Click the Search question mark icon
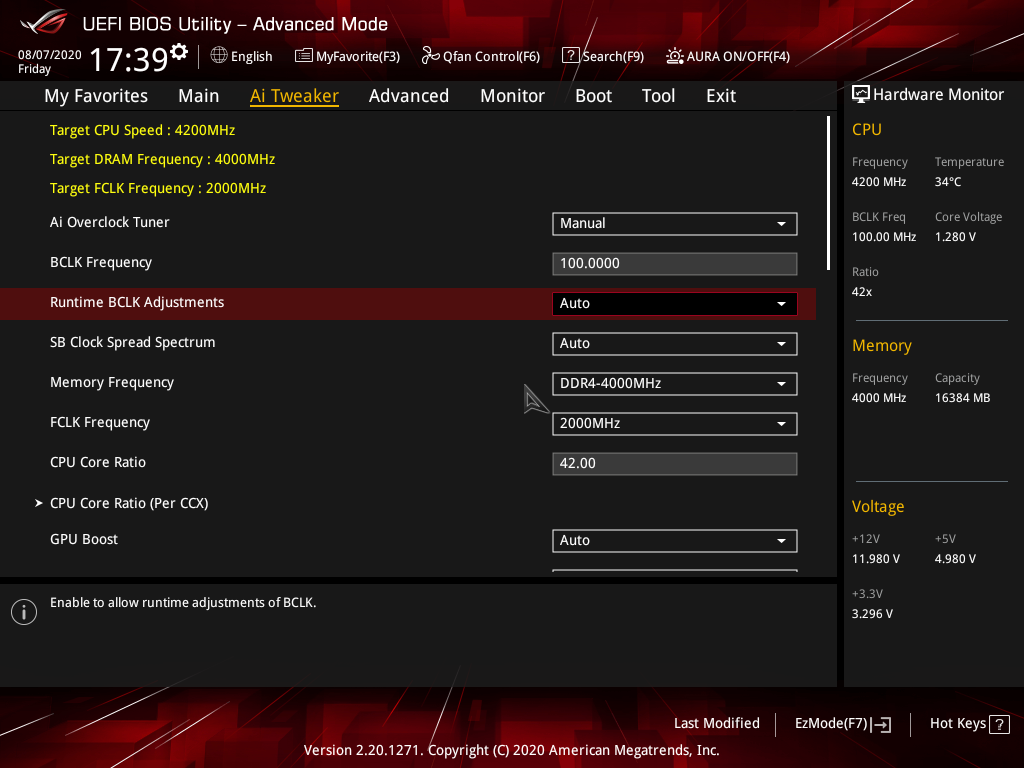This screenshot has width=1024, height=768. (570, 56)
